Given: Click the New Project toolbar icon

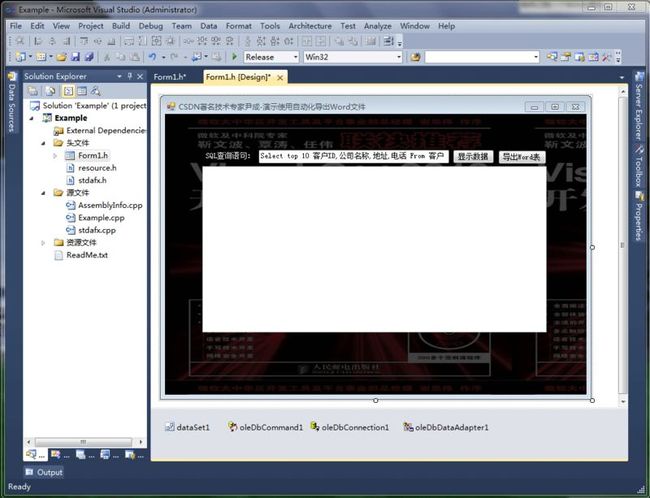Looking at the screenshot, I should (x=20, y=57).
